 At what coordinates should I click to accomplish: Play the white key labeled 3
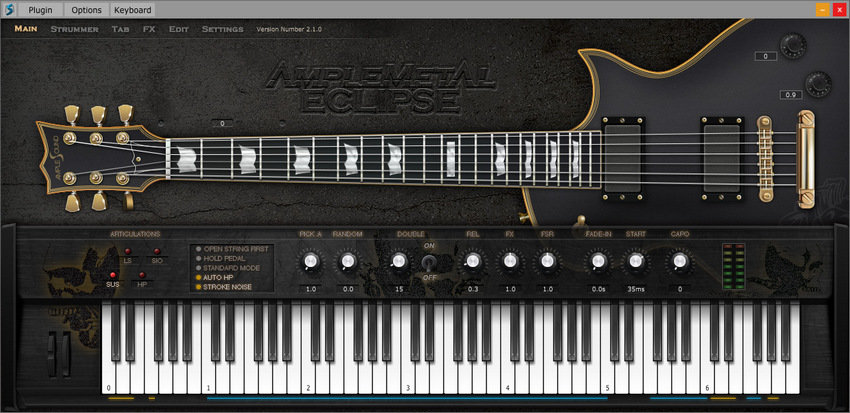(408, 379)
